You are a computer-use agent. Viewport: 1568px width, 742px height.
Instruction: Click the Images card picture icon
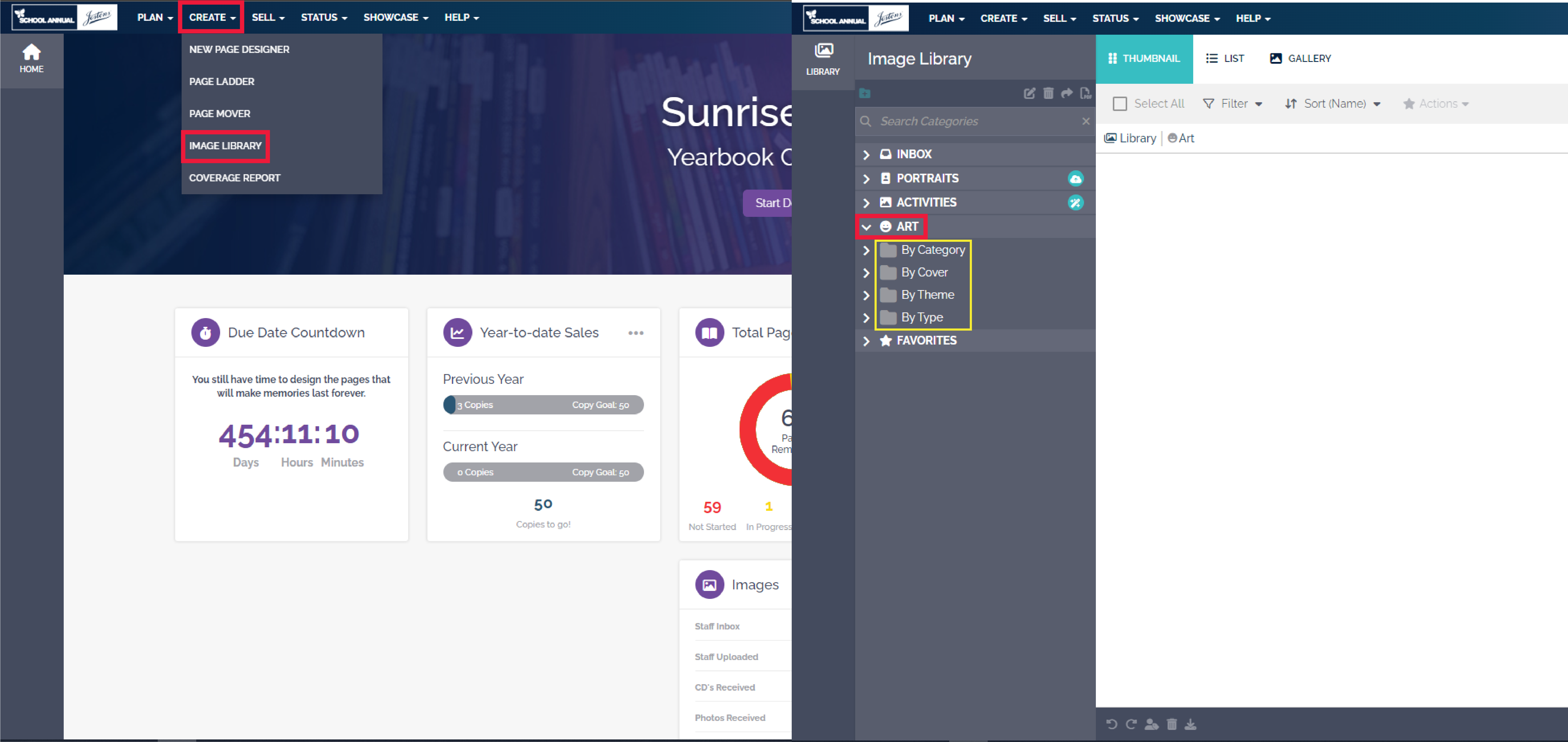(710, 584)
